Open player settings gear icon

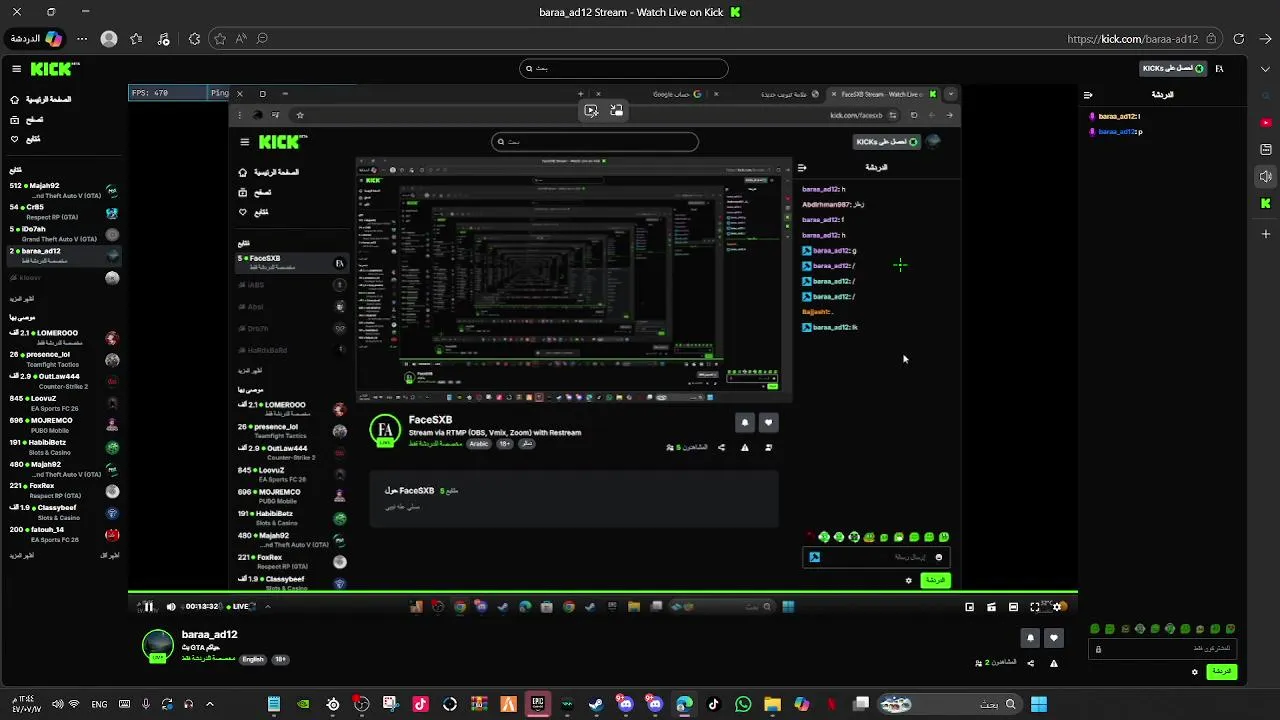point(1058,606)
